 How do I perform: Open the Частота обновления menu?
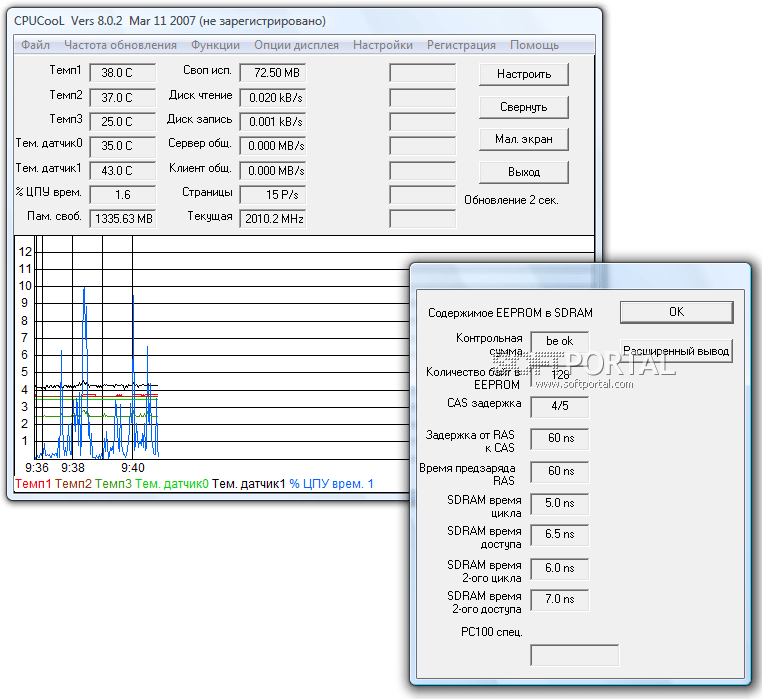point(120,45)
